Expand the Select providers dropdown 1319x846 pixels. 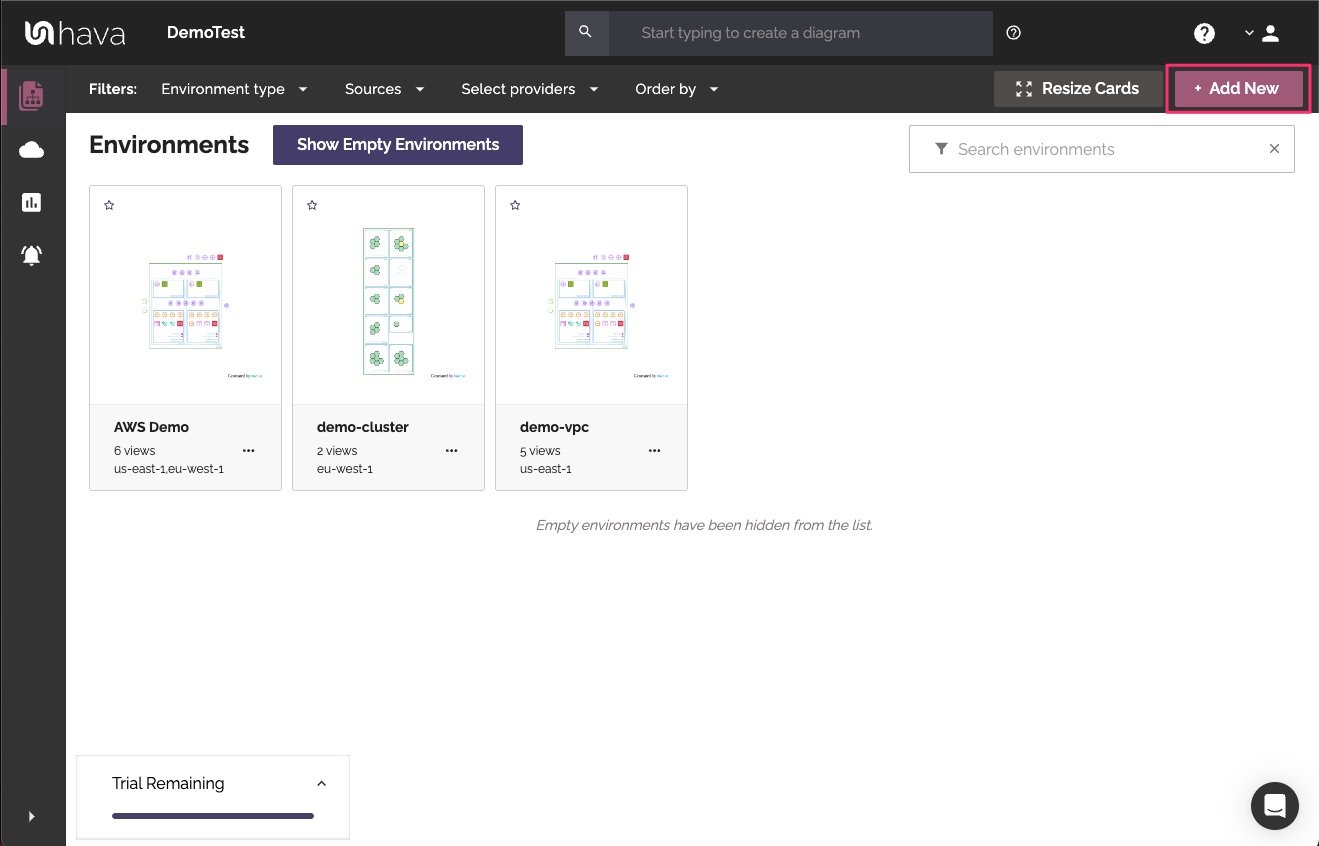pos(530,89)
